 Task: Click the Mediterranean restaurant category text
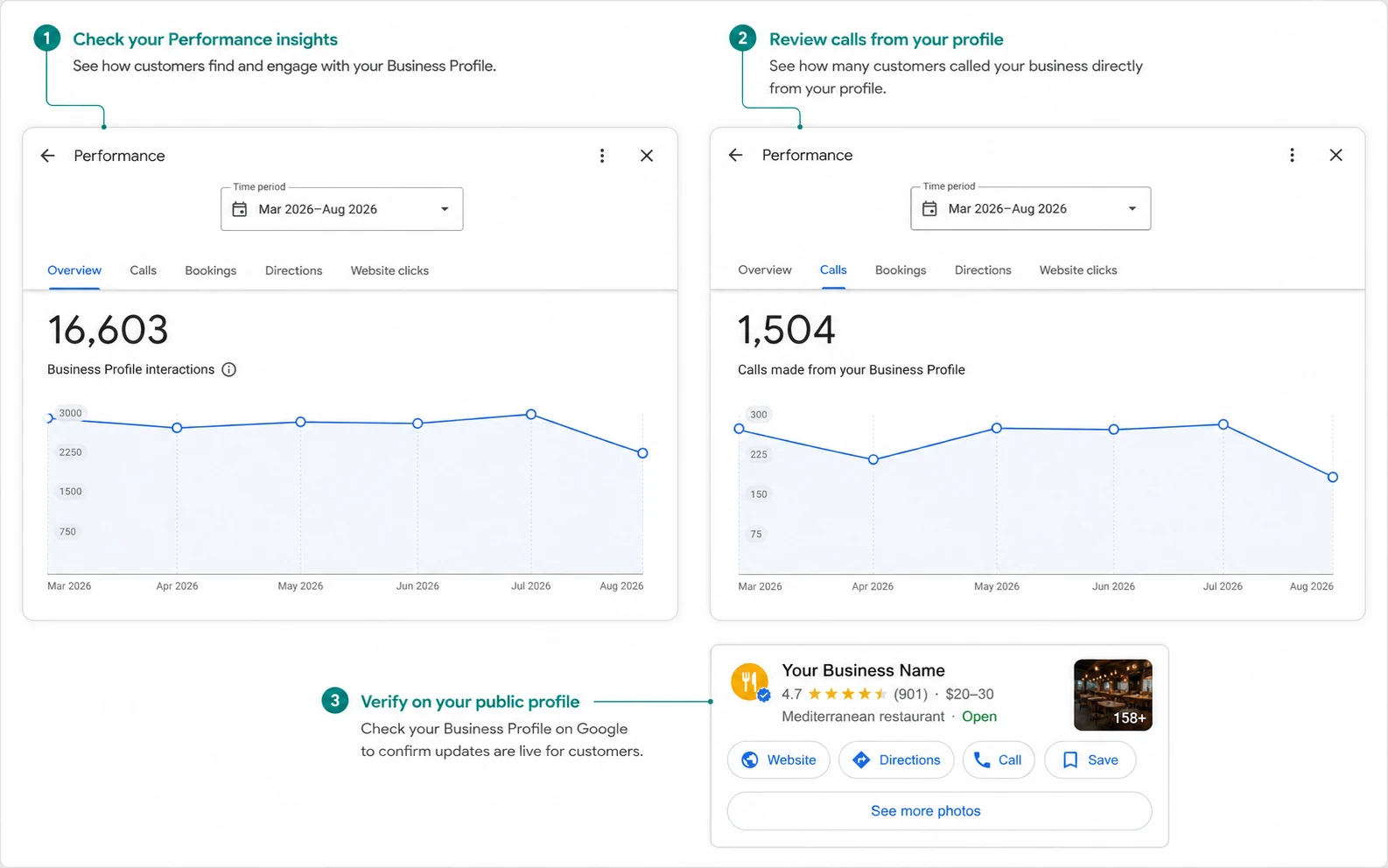pos(863,717)
